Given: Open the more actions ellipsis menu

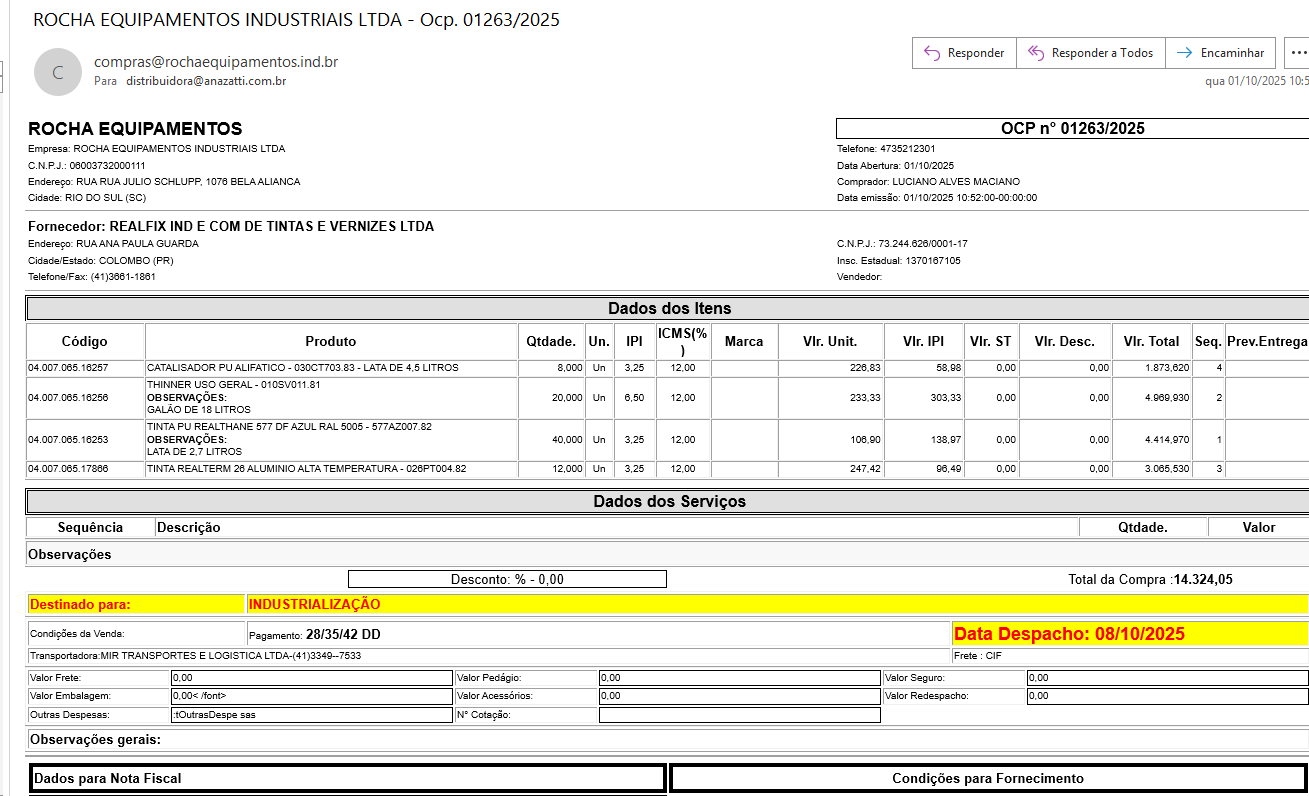Looking at the screenshot, I should [1297, 53].
